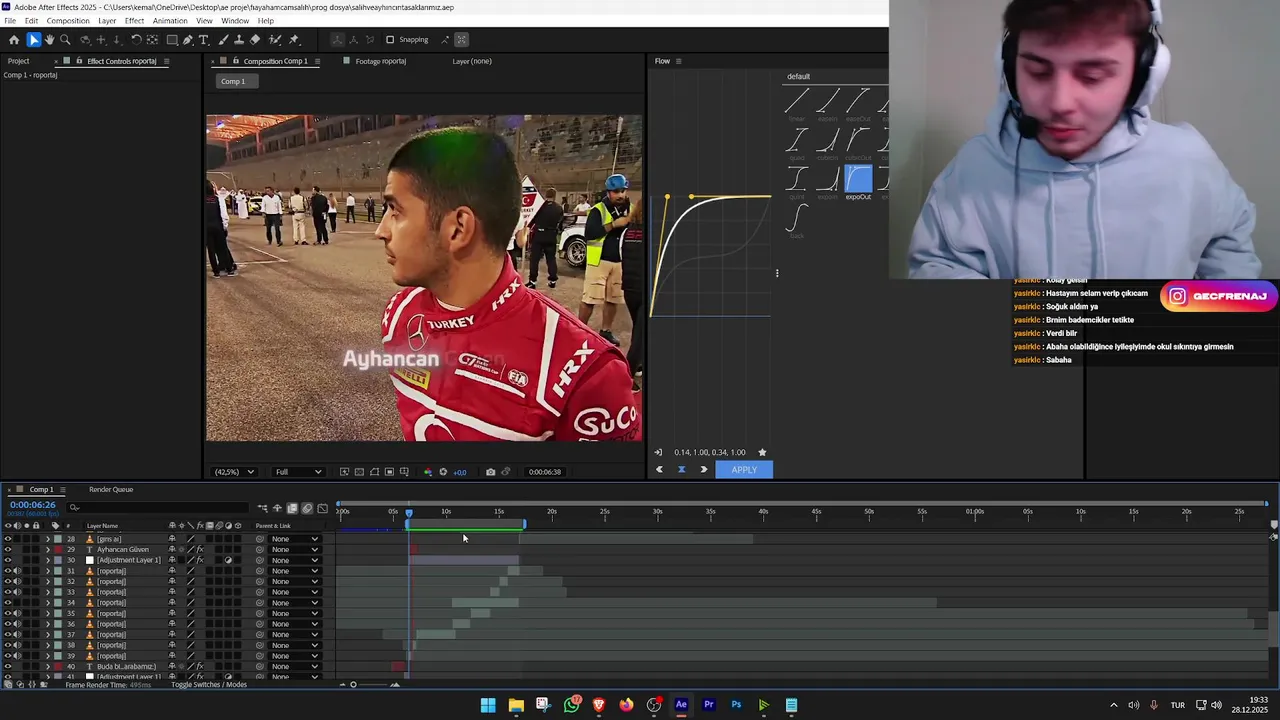Screen dimensions: 1280x720
Task: Expand layer 30 Adjustment Layer properties
Action: [47, 560]
